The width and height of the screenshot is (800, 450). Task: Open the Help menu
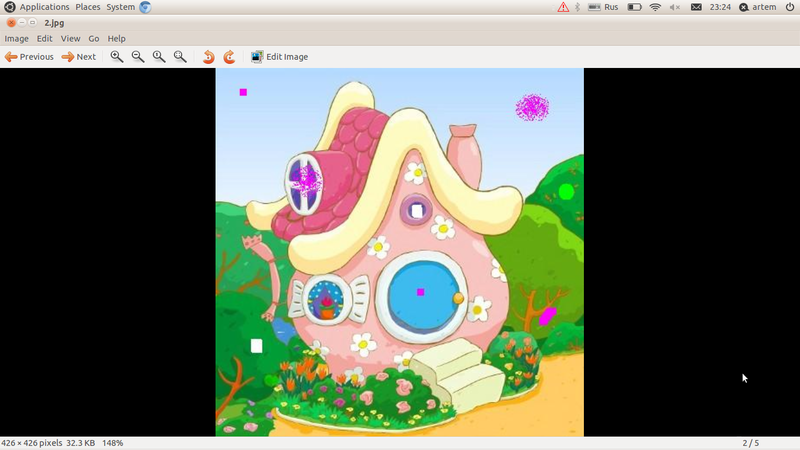(116, 38)
